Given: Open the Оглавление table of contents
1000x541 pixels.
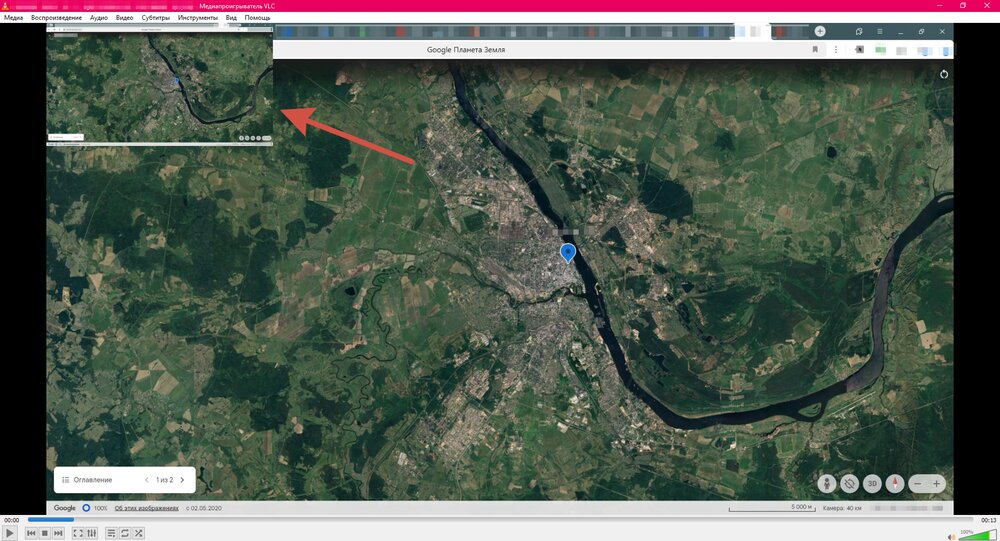Looking at the screenshot, I should point(87,480).
